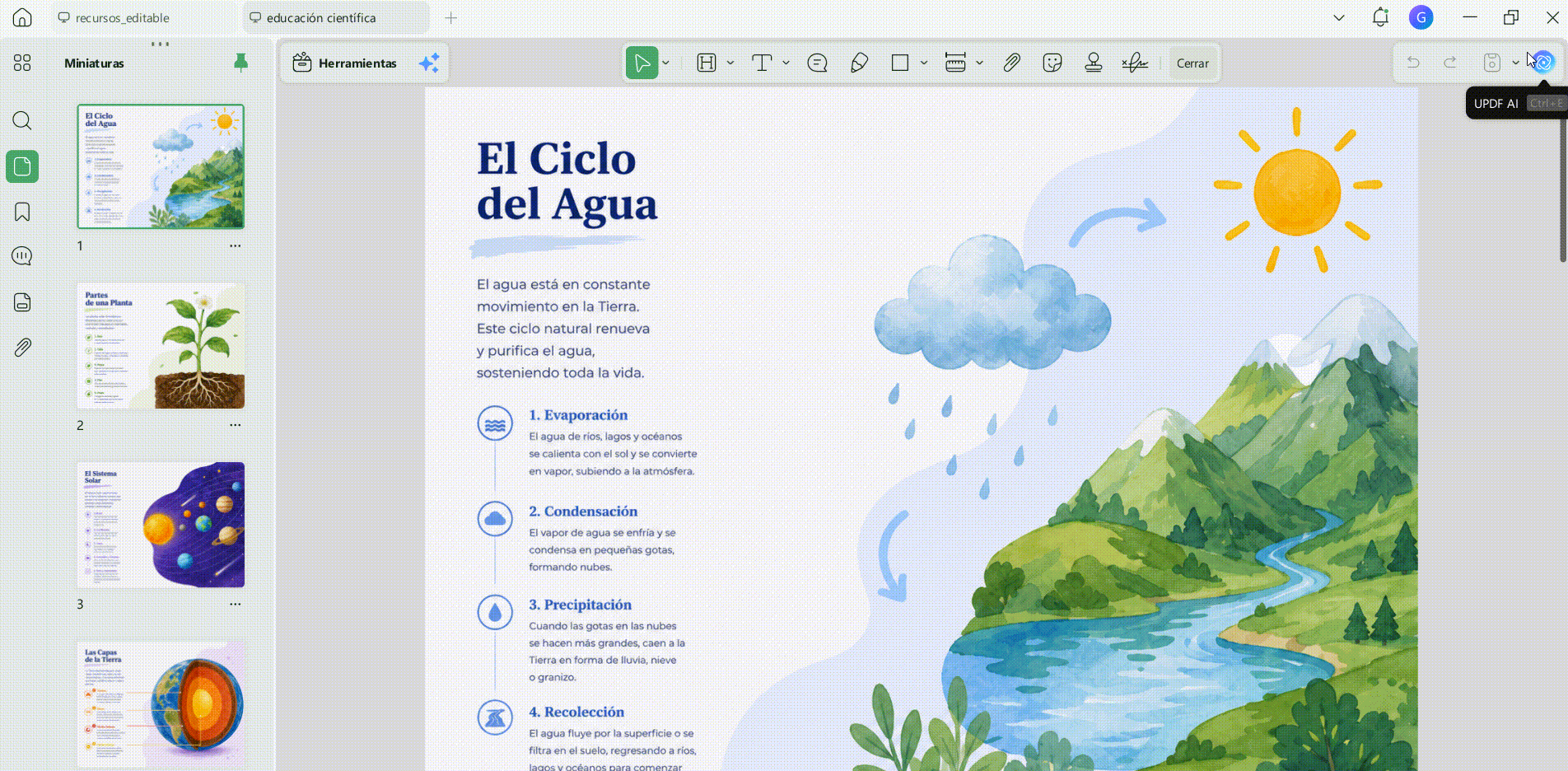This screenshot has height=771, width=1568.
Task: Expand the save options dropdown arrow
Action: click(1515, 63)
